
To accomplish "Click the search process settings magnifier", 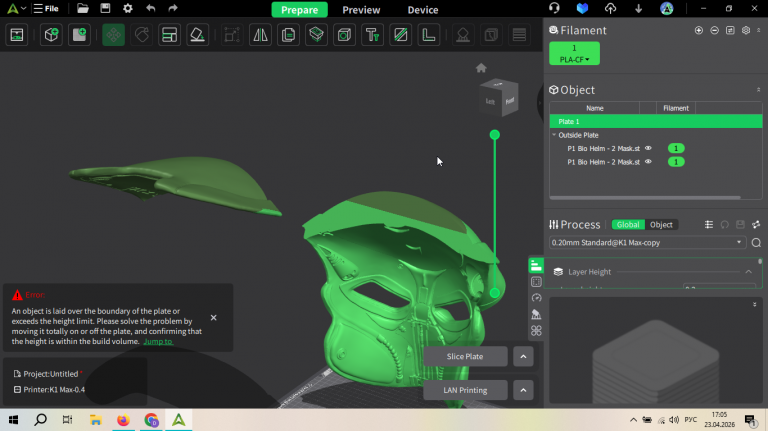I will [x=756, y=242].
